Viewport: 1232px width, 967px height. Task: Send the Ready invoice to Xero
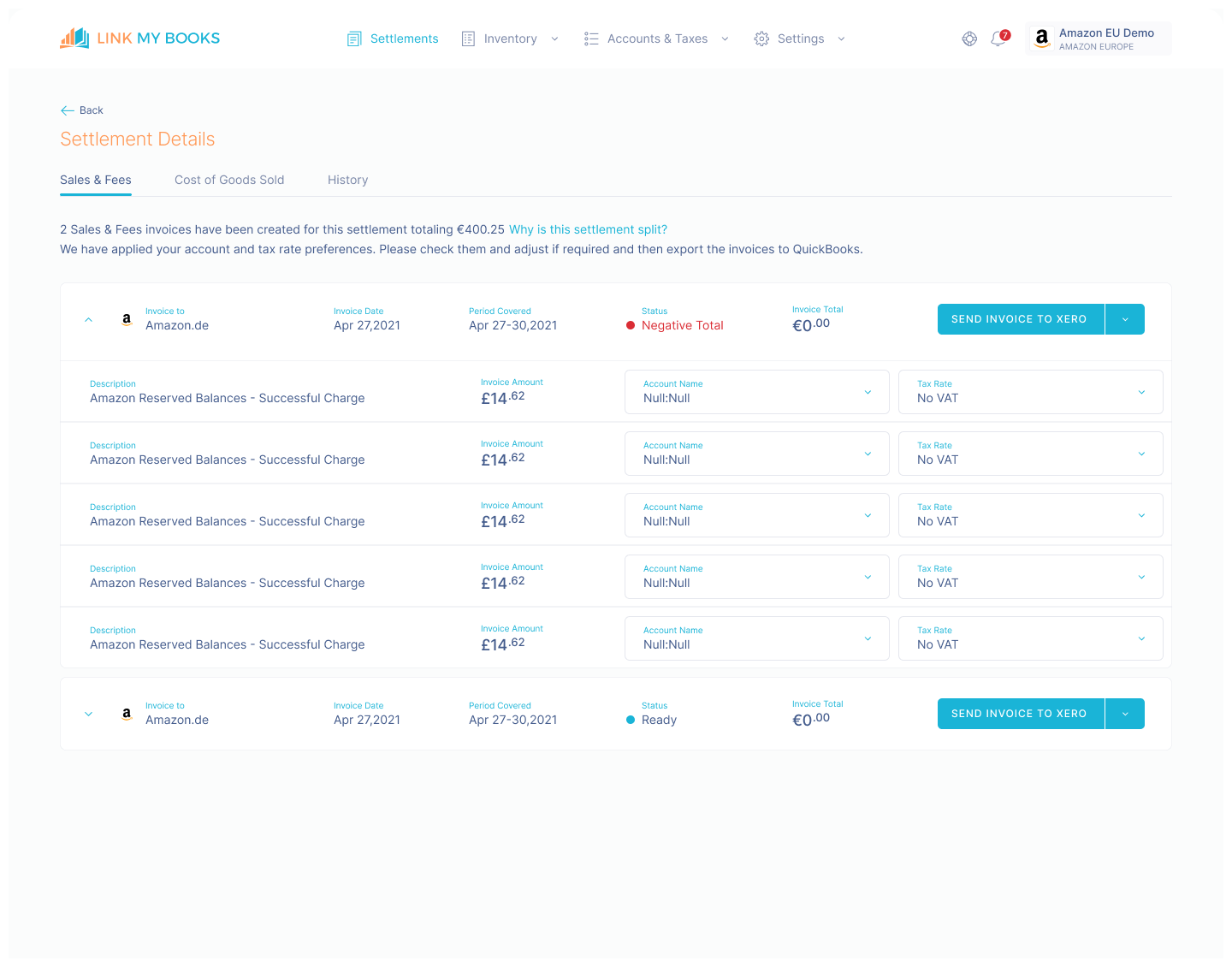(x=1020, y=714)
